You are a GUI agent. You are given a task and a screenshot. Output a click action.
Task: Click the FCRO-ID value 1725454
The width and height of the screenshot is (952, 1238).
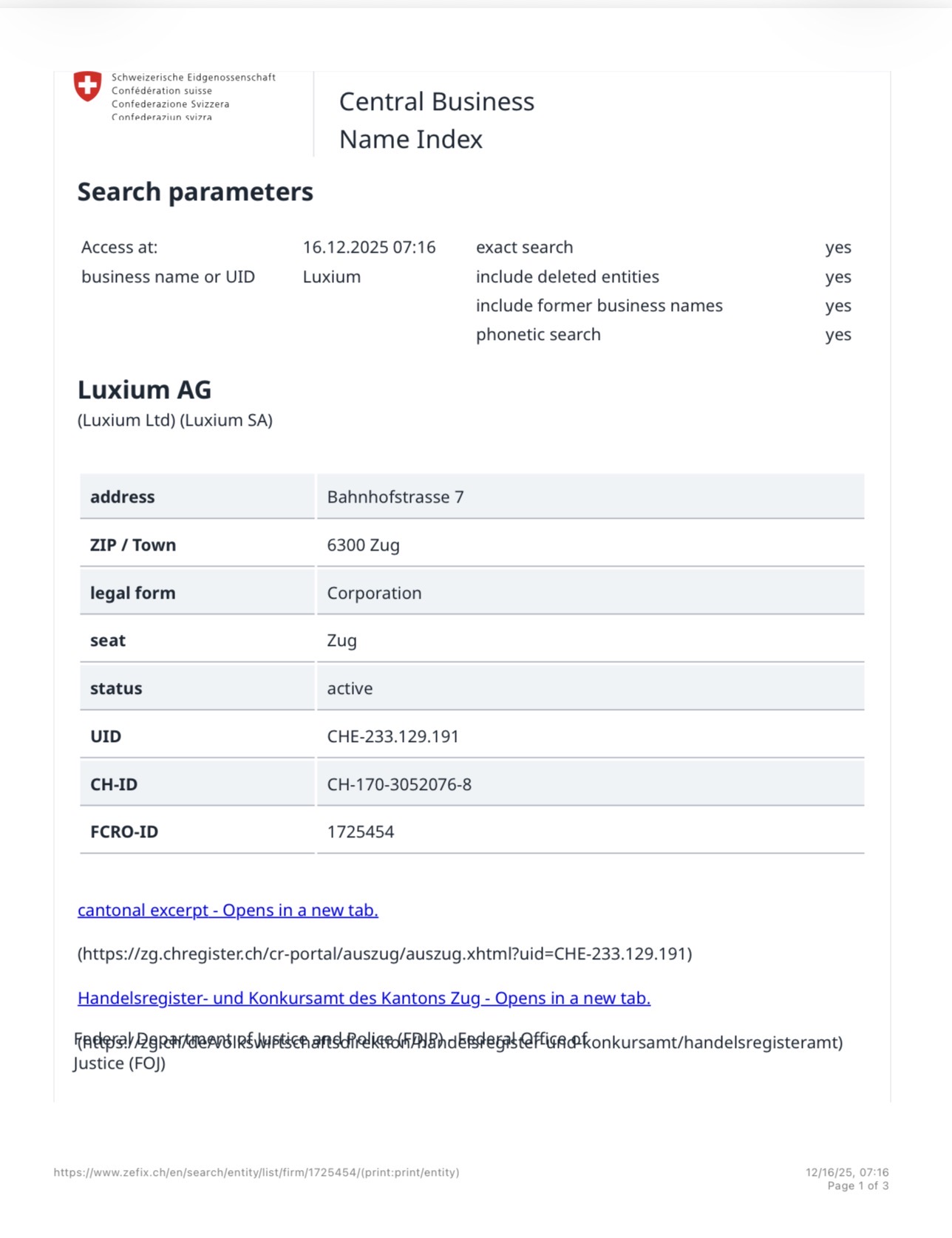pos(360,831)
